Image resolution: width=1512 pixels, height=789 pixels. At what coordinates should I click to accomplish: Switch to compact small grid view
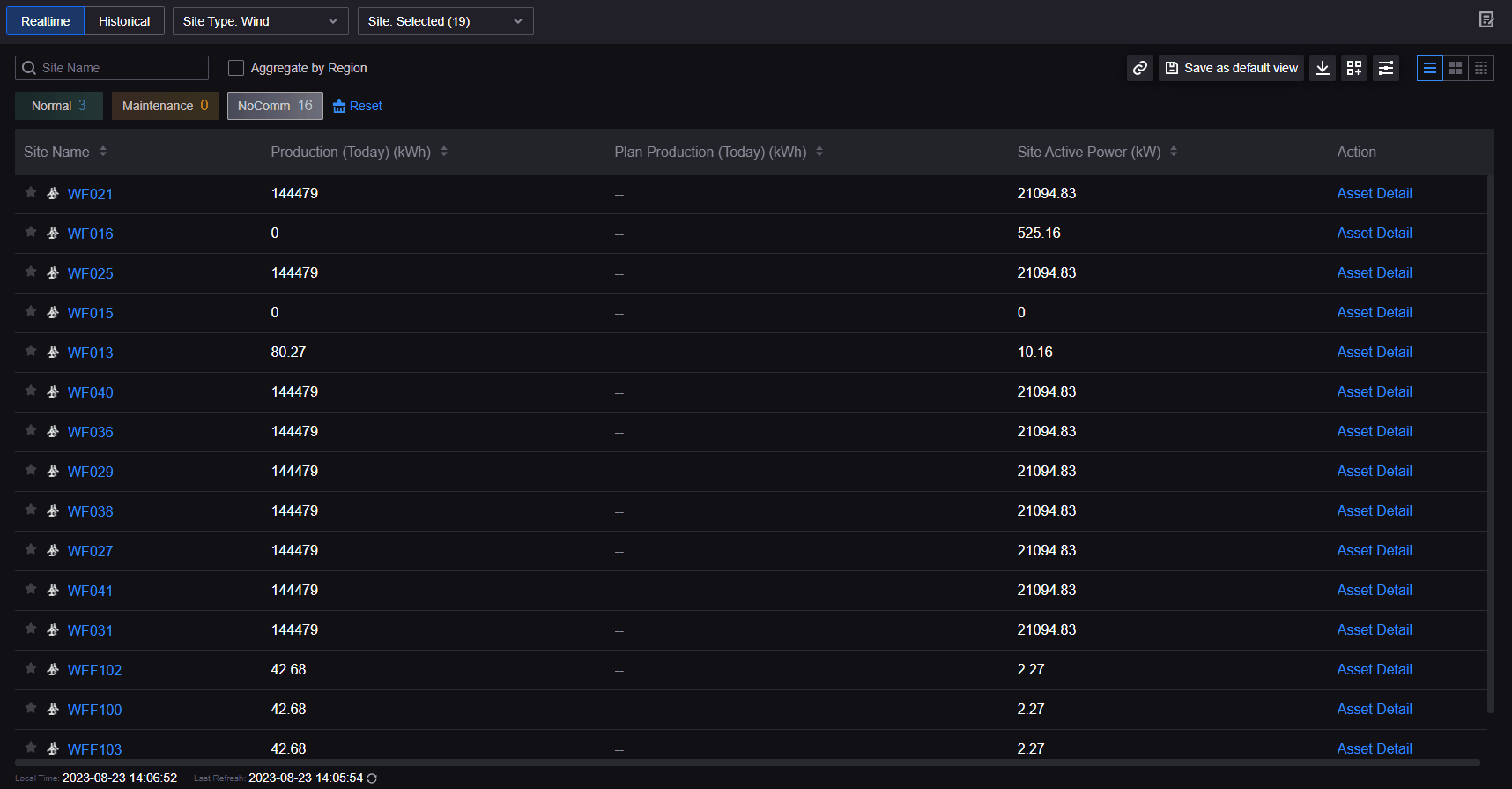pos(1481,68)
